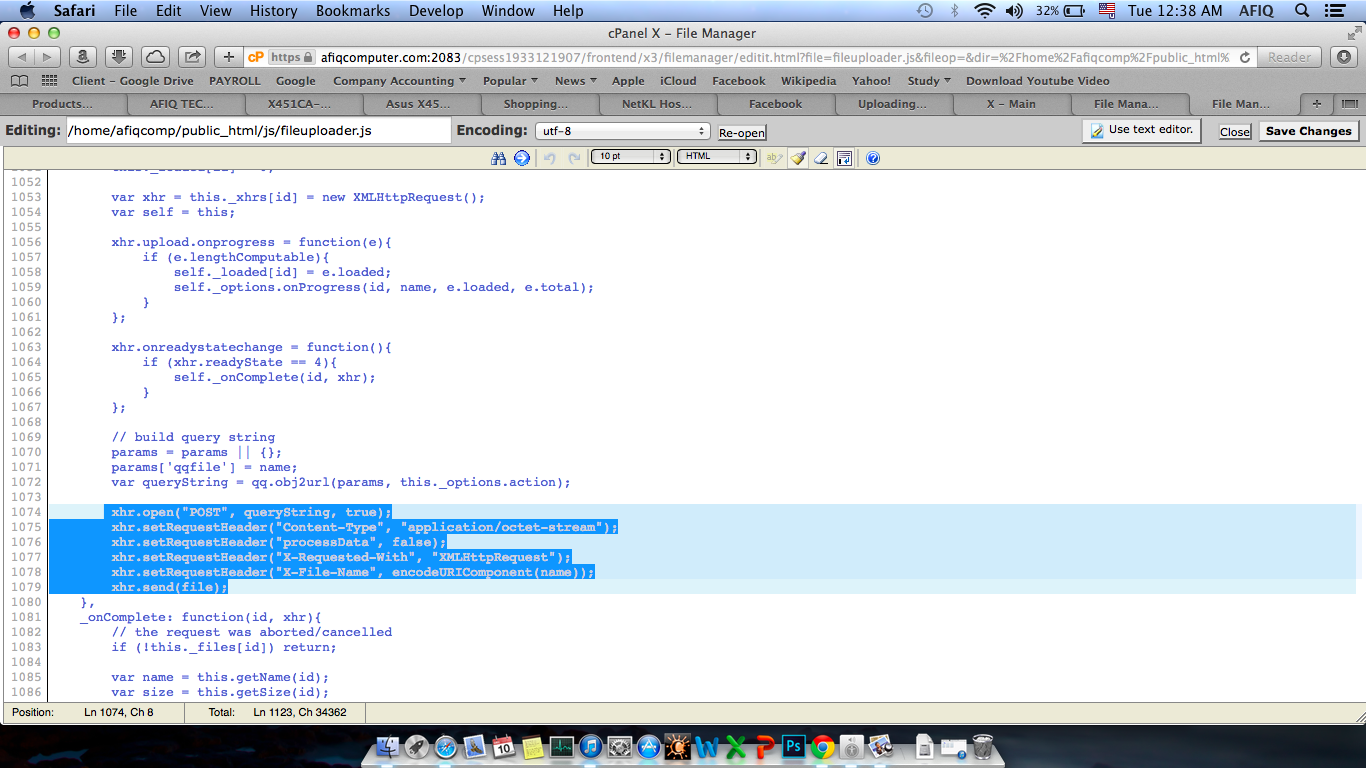Click the Wi-Fi status icon
The height and width of the screenshot is (768, 1366).
pyautogui.click(x=984, y=11)
